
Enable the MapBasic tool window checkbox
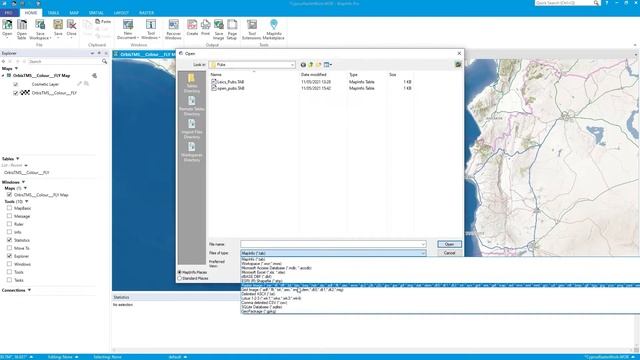pyautogui.click(x=9, y=208)
